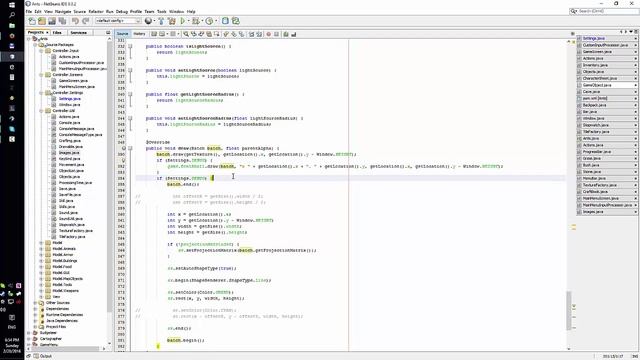Click the Comment icon in editor toolbar

[x=286, y=34]
